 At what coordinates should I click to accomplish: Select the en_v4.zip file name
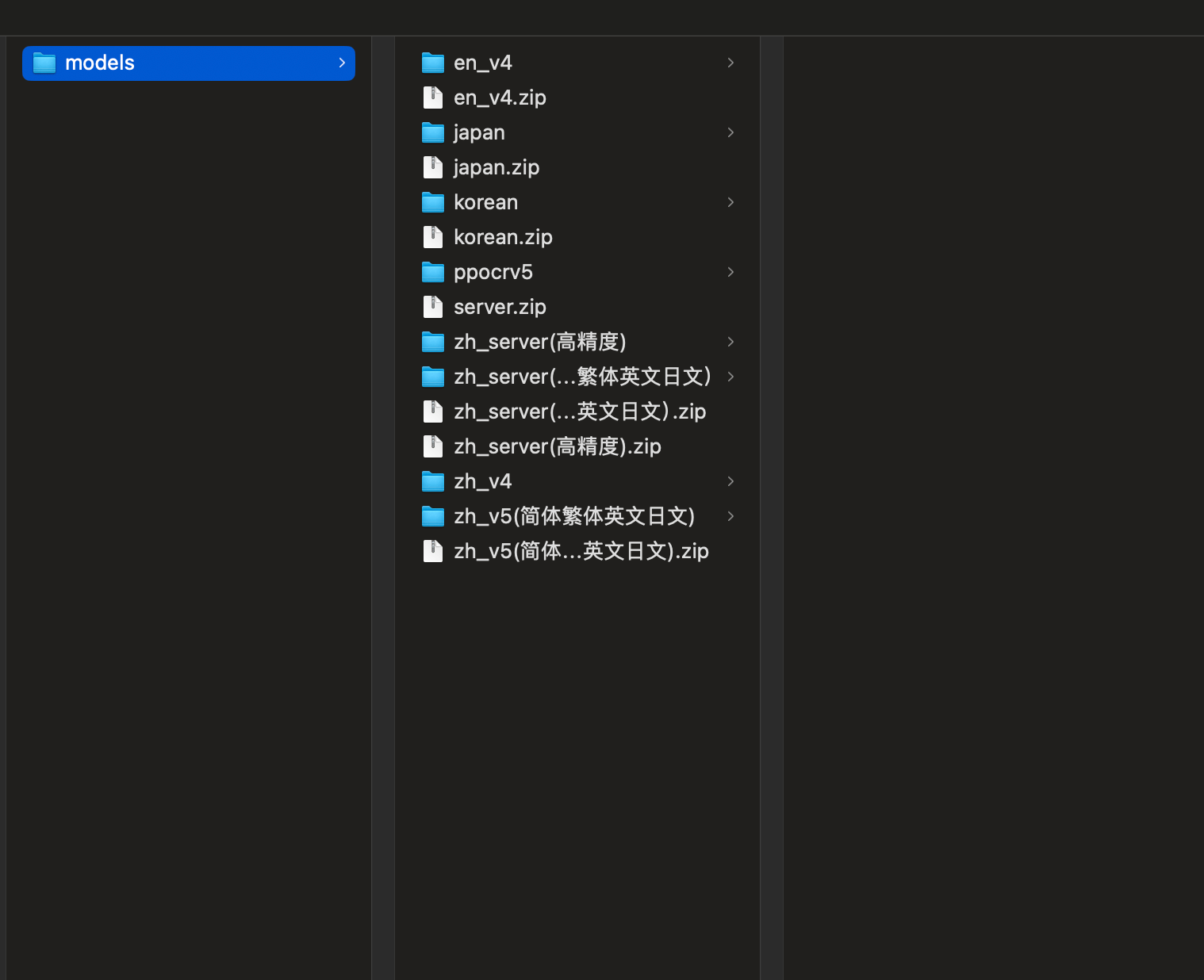pos(500,98)
